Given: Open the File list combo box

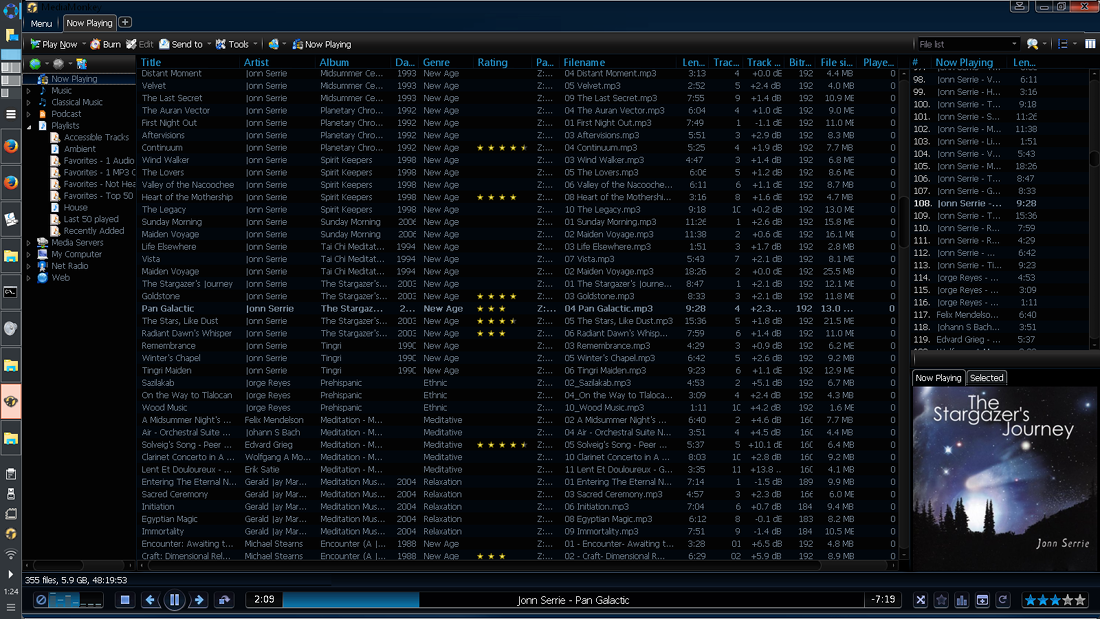Looking at the screenshot, I should pyautogui.click(x=967, y=44).
